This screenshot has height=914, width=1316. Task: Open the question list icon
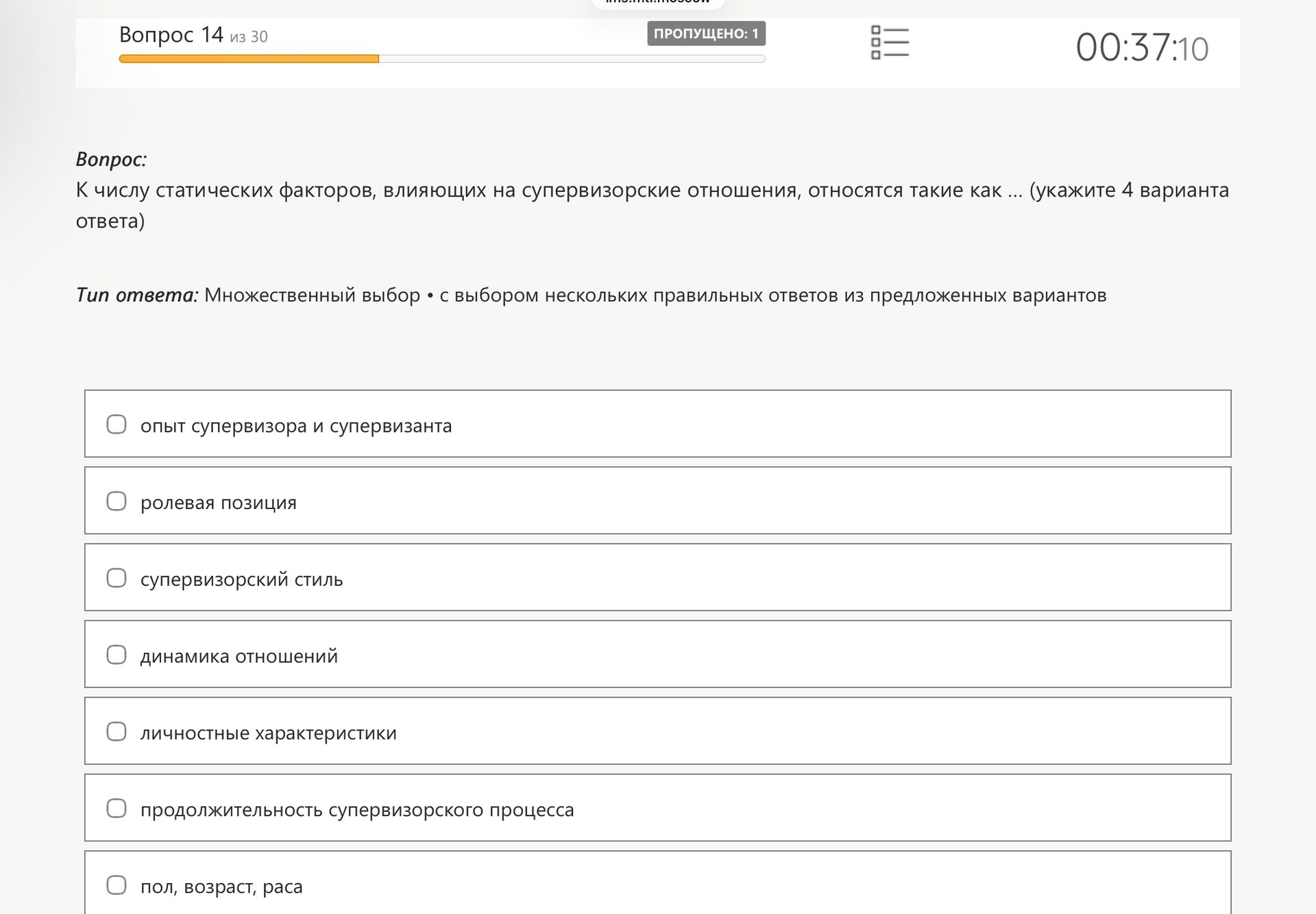[x=889, y=42]
